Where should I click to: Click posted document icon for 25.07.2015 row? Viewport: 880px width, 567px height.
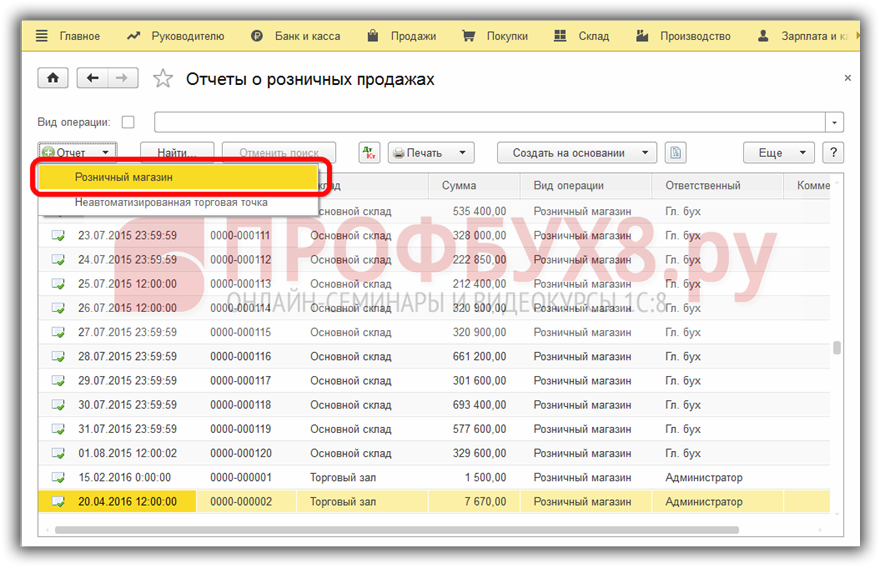tap(58, 284)
